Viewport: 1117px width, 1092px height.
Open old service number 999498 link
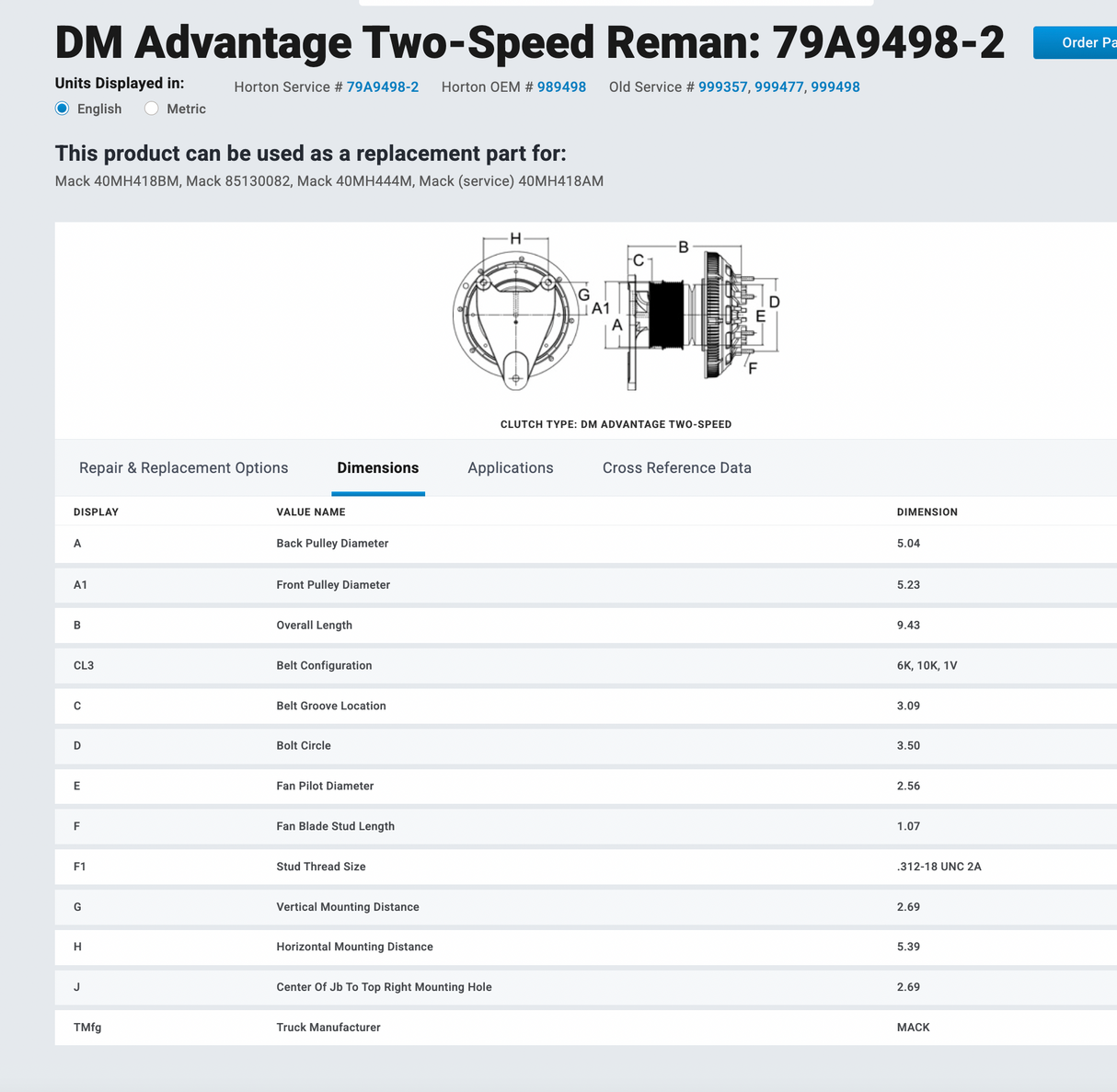click(x=835, y=87)
